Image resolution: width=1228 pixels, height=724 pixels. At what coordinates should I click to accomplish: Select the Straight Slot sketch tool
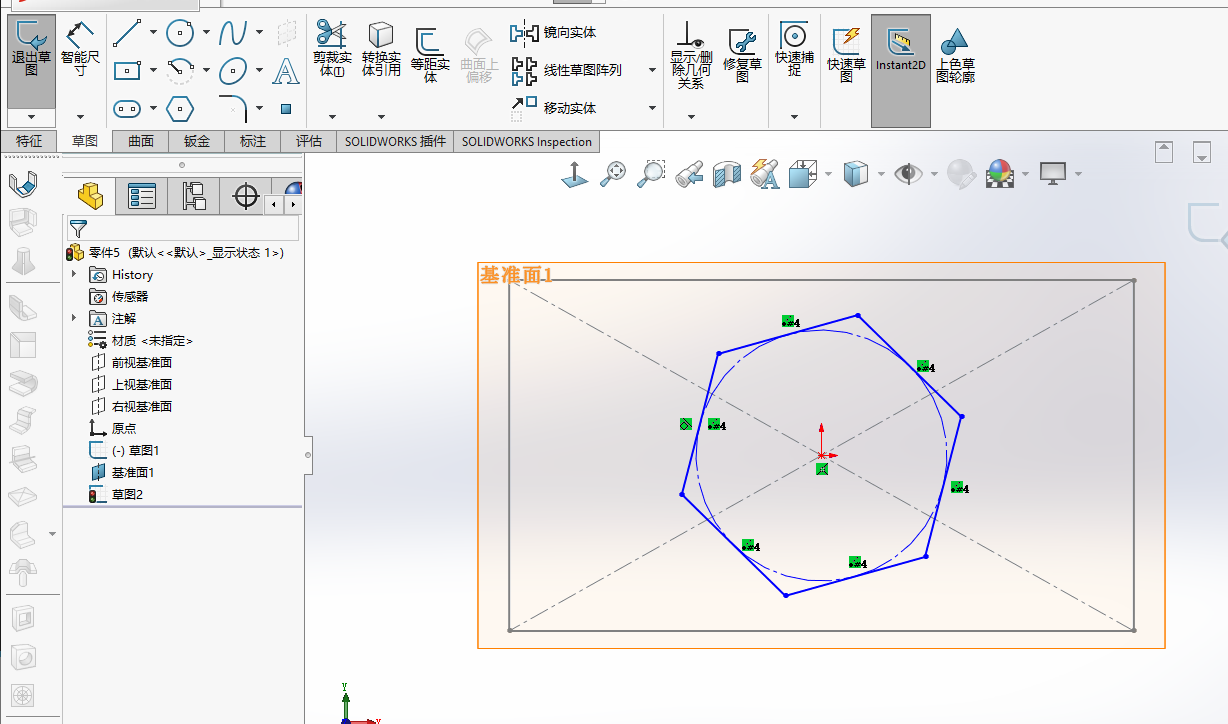127,108
